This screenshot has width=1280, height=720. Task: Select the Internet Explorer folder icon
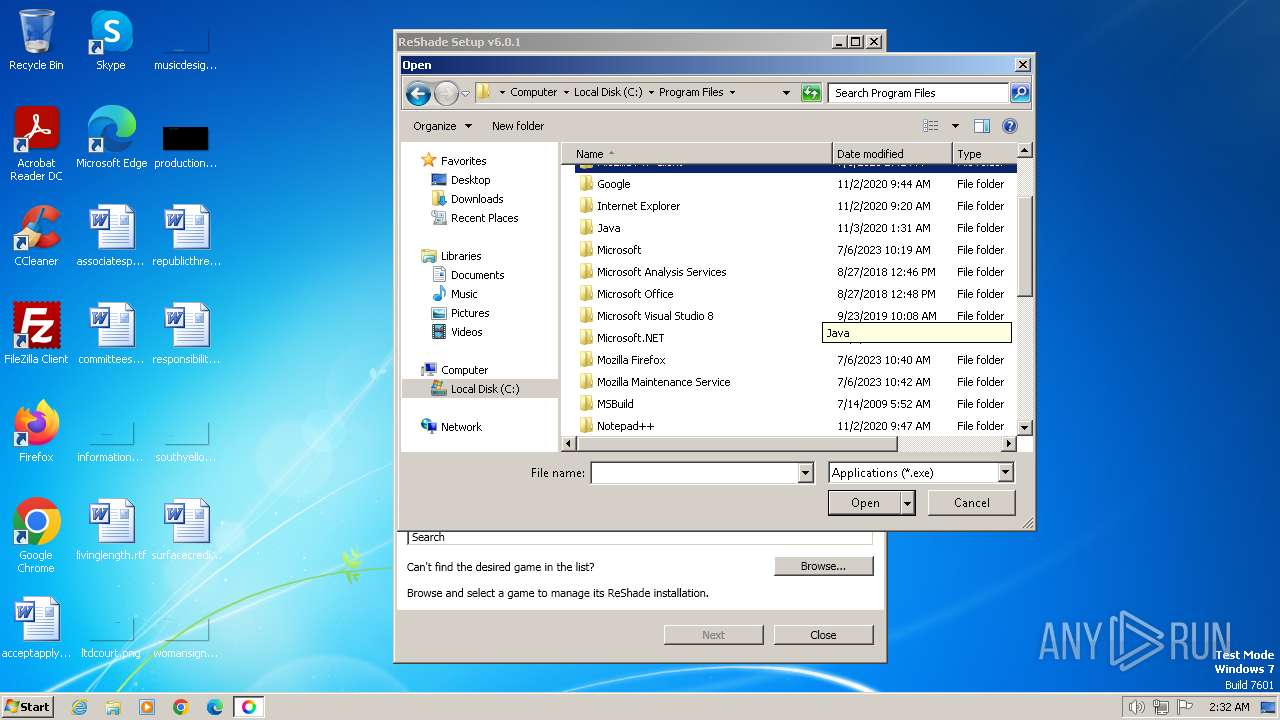(x=587, y=206)
